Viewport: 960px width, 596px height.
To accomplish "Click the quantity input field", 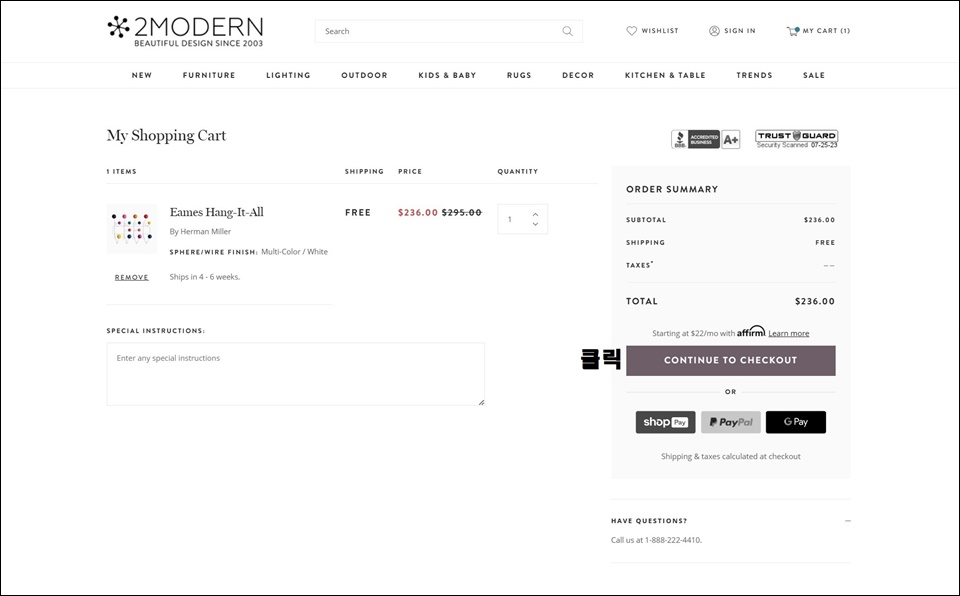I will tap(522, 219).
